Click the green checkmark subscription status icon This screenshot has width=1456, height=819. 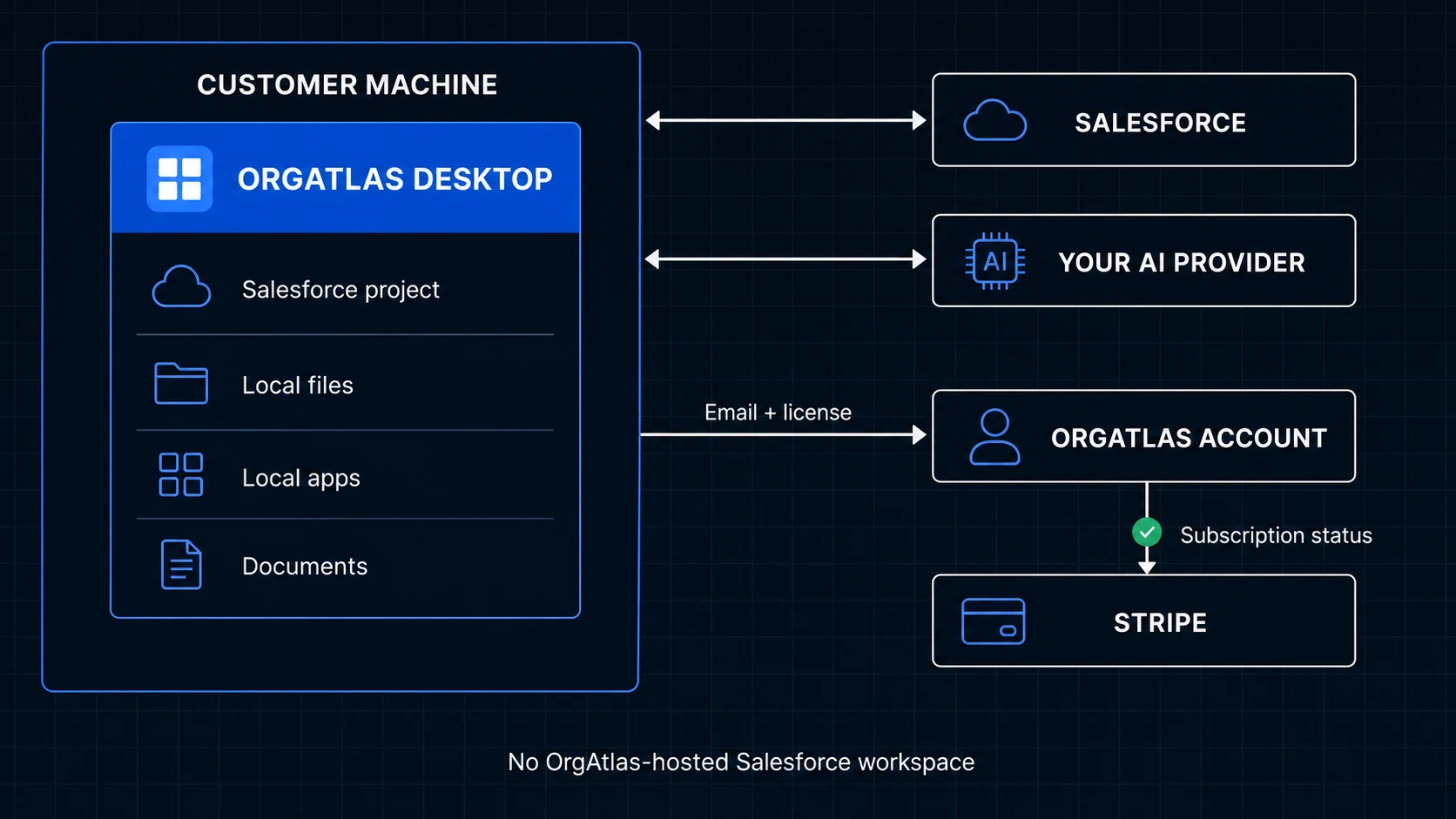click(1147, 532)
